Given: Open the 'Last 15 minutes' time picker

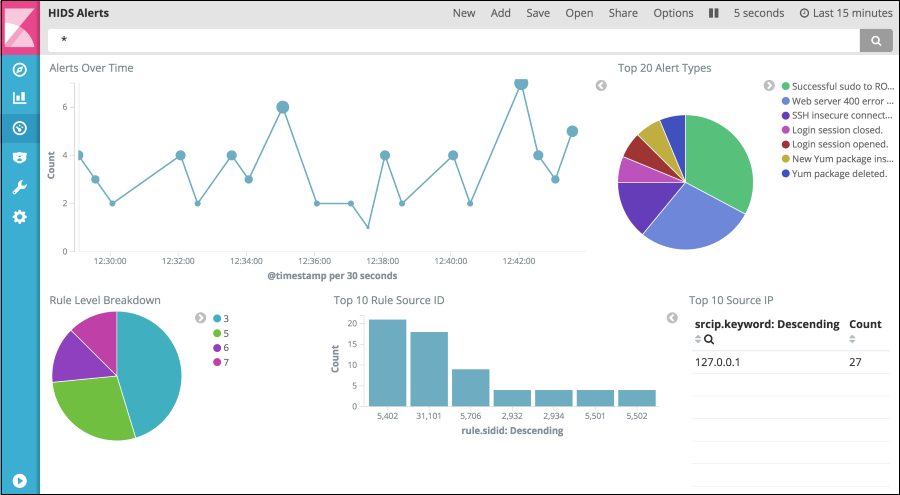Looking at the screenshot, I should 845,14.
